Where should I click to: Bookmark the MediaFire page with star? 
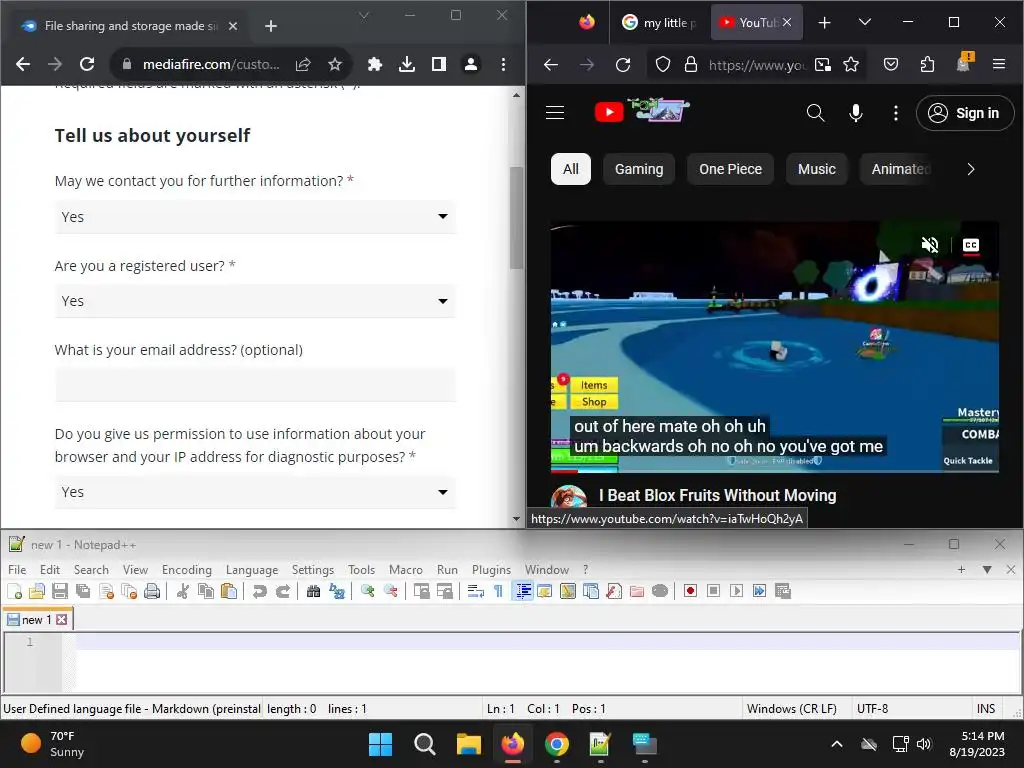tap(335, 64)
